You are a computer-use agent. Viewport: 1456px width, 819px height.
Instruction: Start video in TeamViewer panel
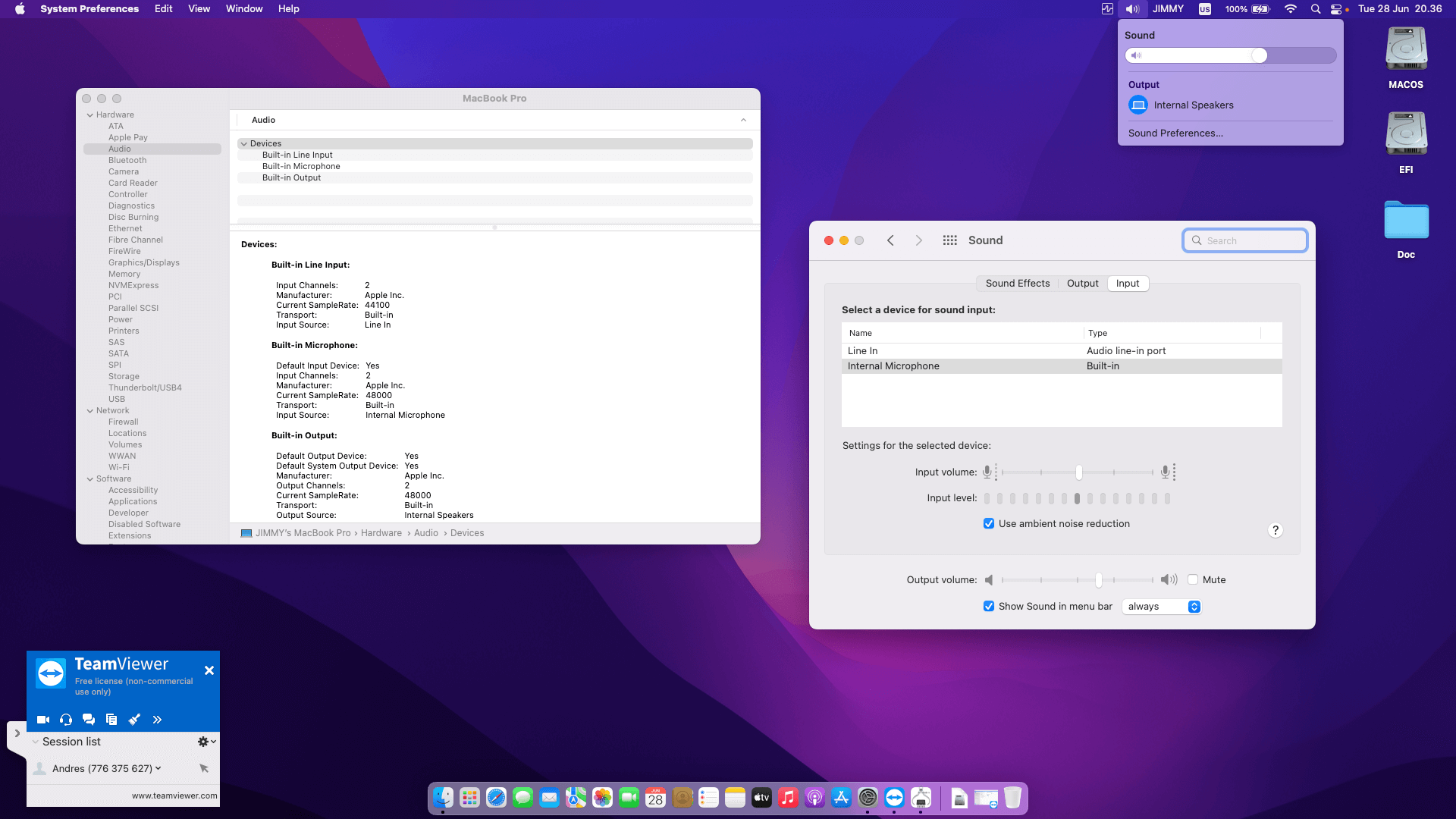click(43, 720)
